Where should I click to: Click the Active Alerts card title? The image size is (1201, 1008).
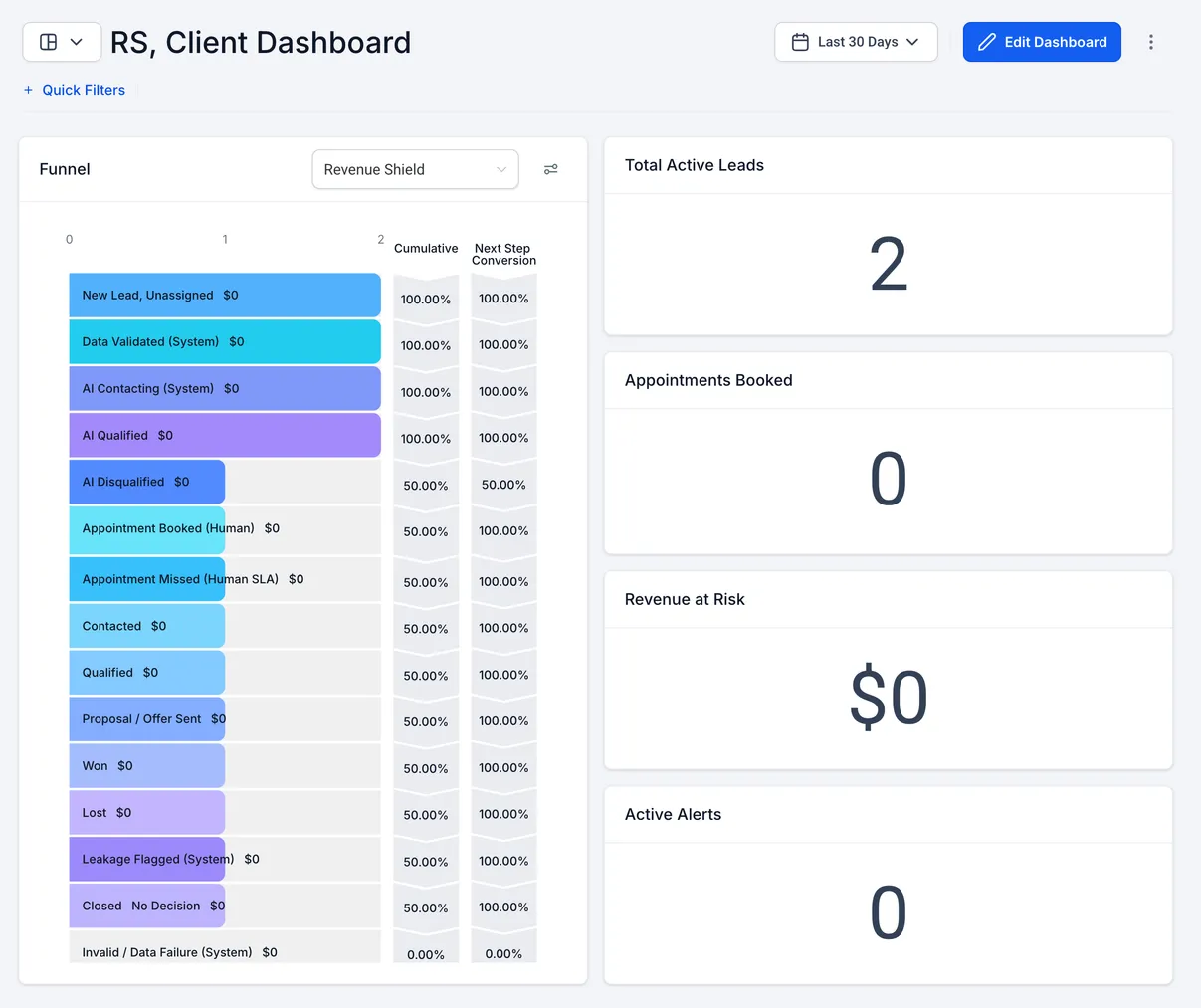click(x=673, y=814)
